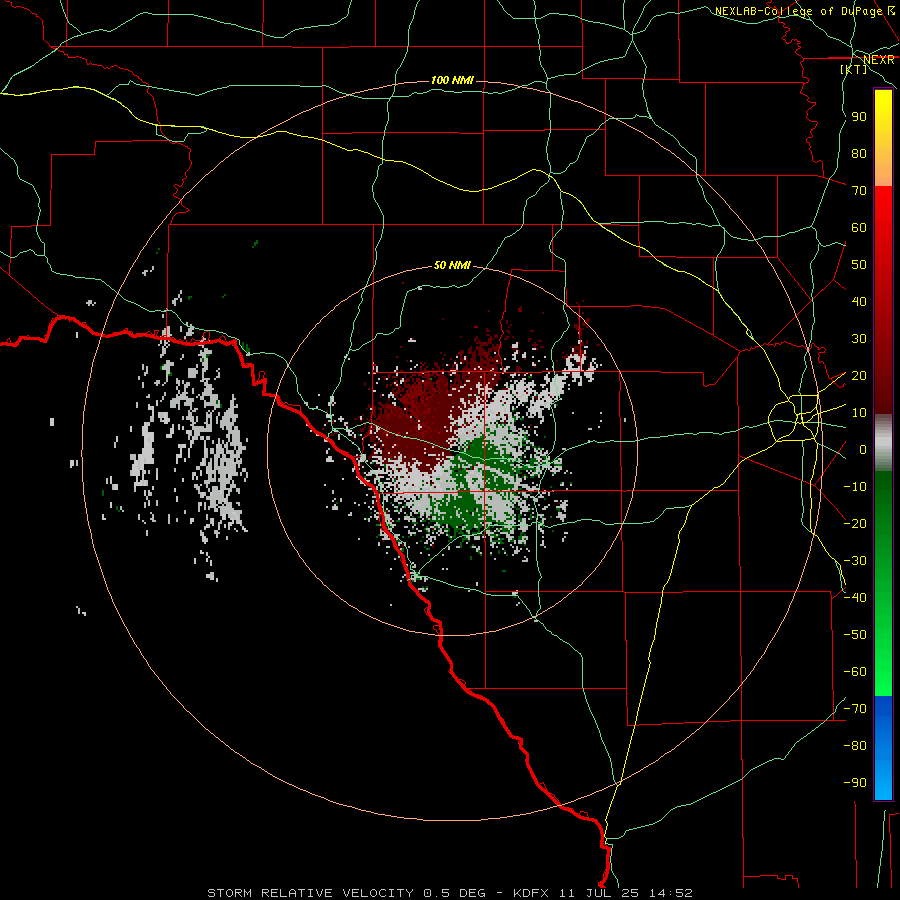Screen dimensions: 900x900
Task: Select the positive "90" value on velocity scale
Action: coord(859,117)
